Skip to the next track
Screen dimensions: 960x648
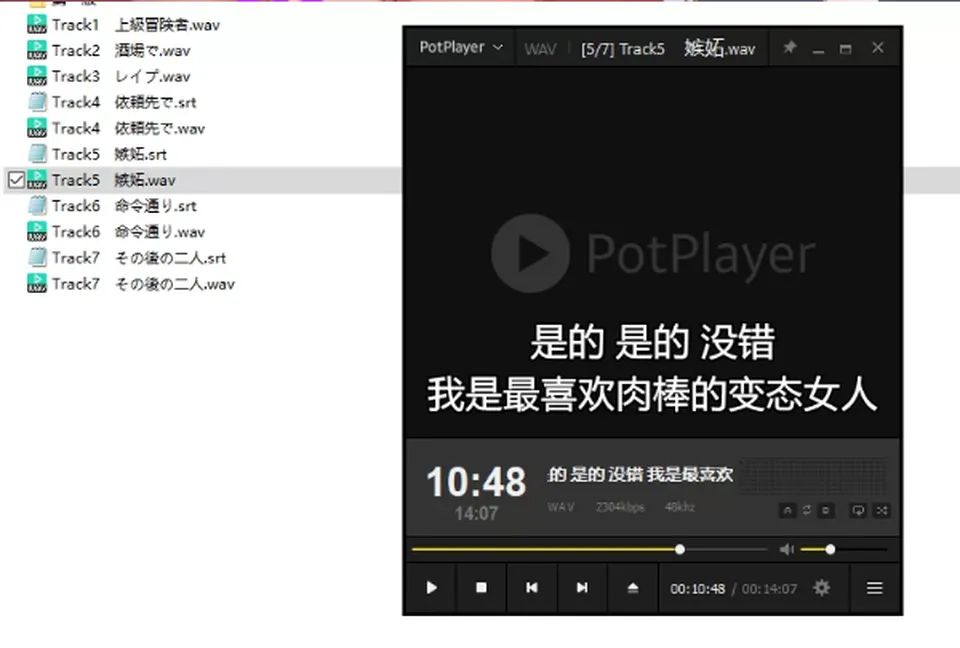pyautogui.click(x=582, y=588)
